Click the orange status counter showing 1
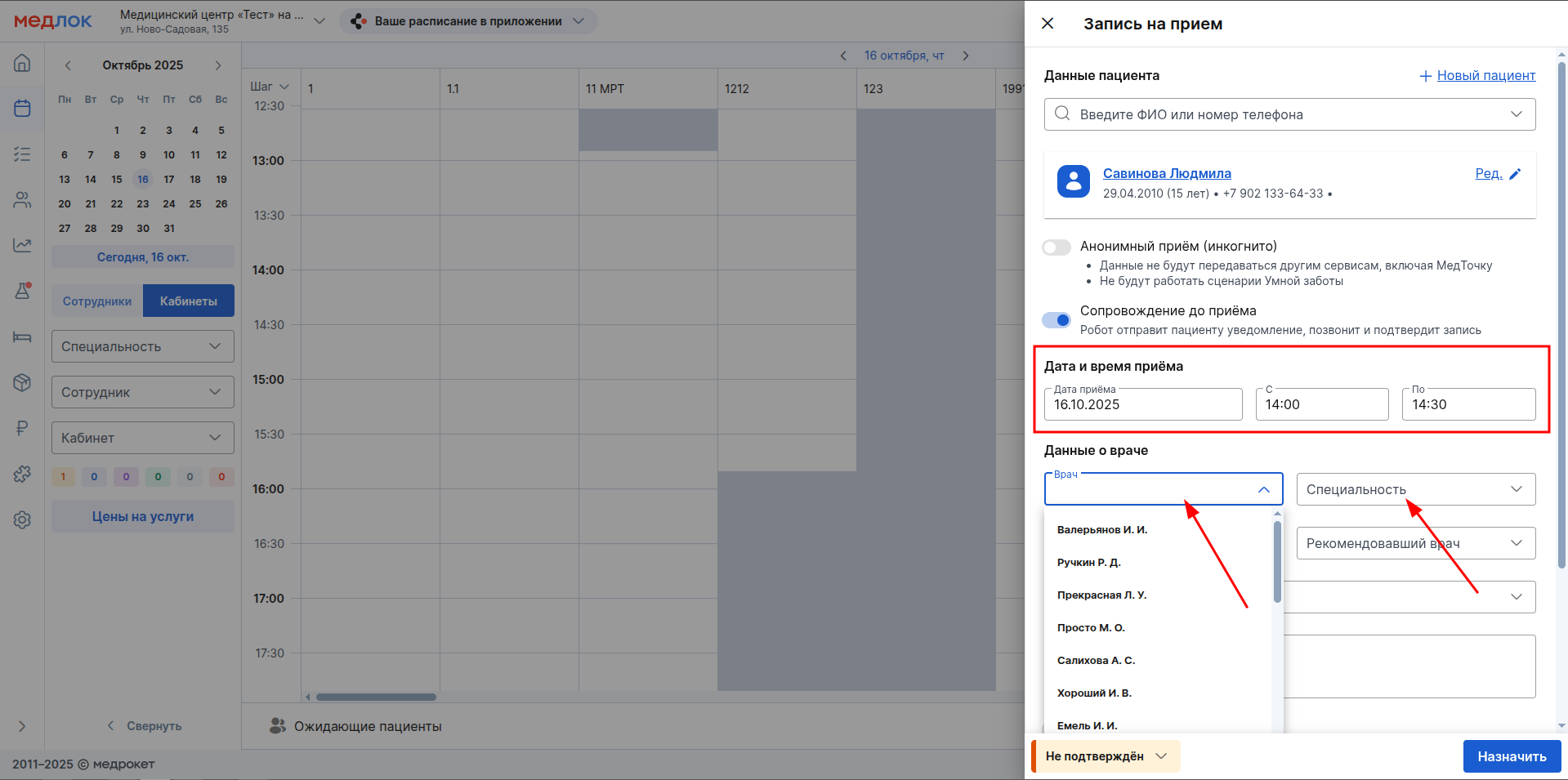Image resolution: width=1568 pixels, height=780 pixels. 63,477
